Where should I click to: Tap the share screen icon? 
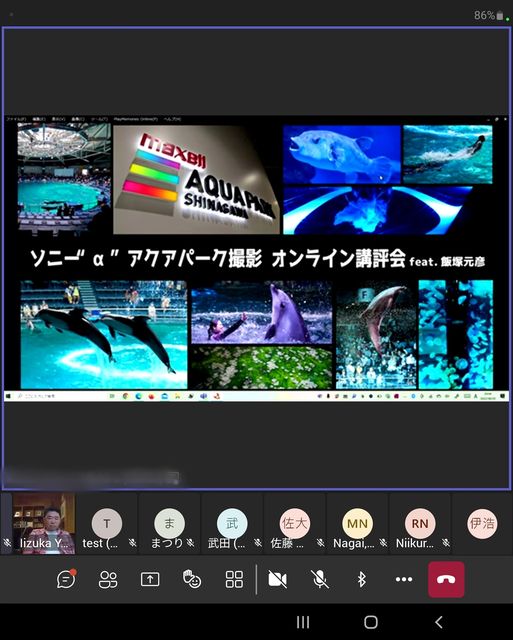coord(150,579)
